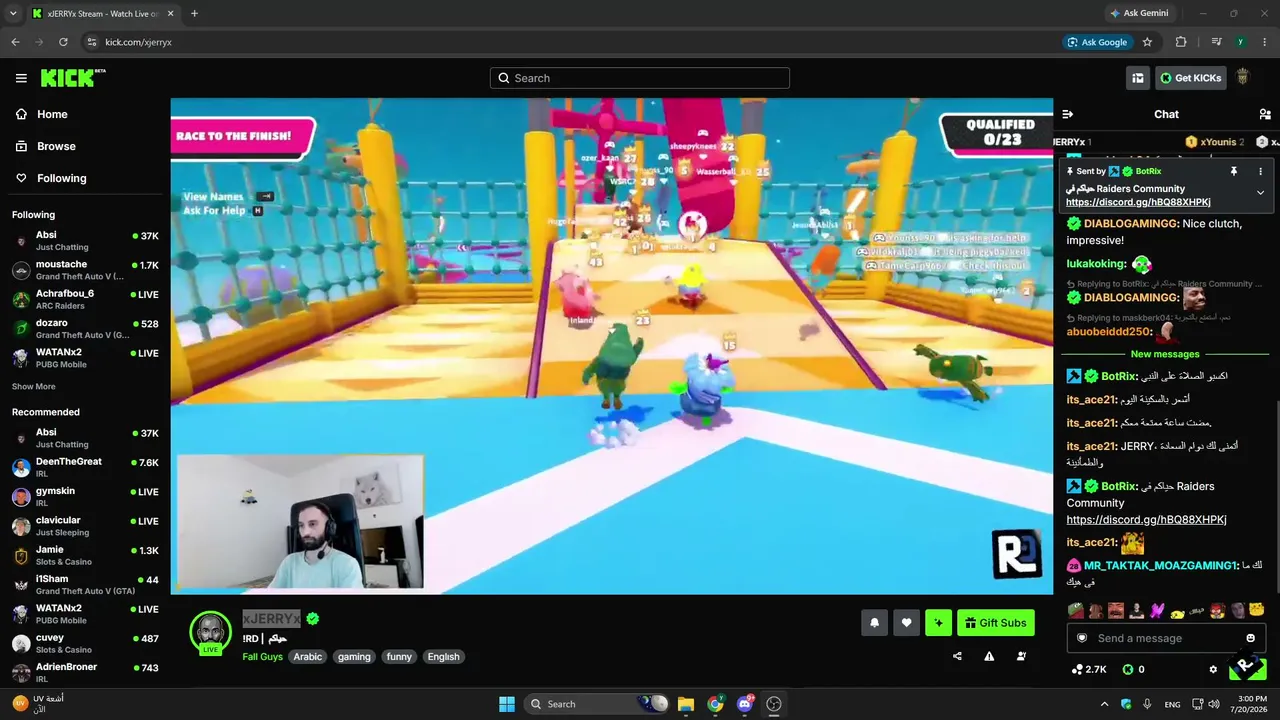Open Jamie Slots & Casino channel
This screenshot has height=720, width=1280.
click(x=85, y=555)
